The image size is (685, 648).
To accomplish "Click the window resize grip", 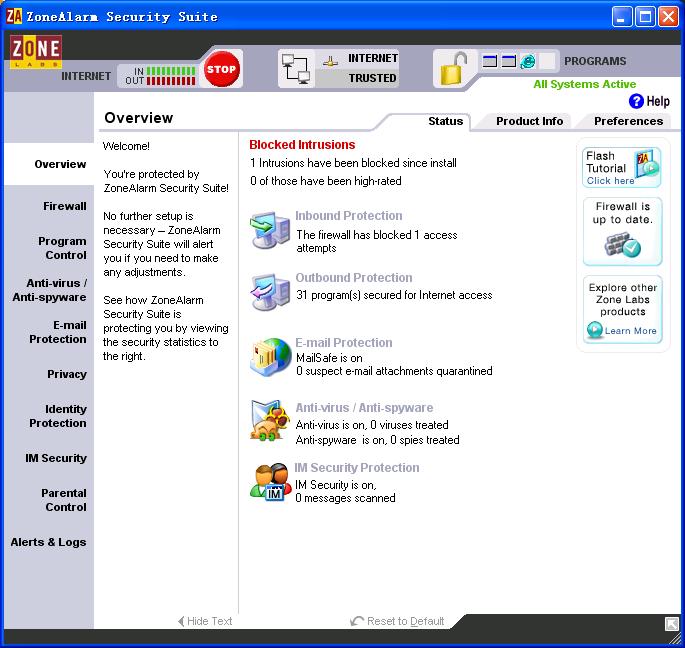I will click(675, 638).
